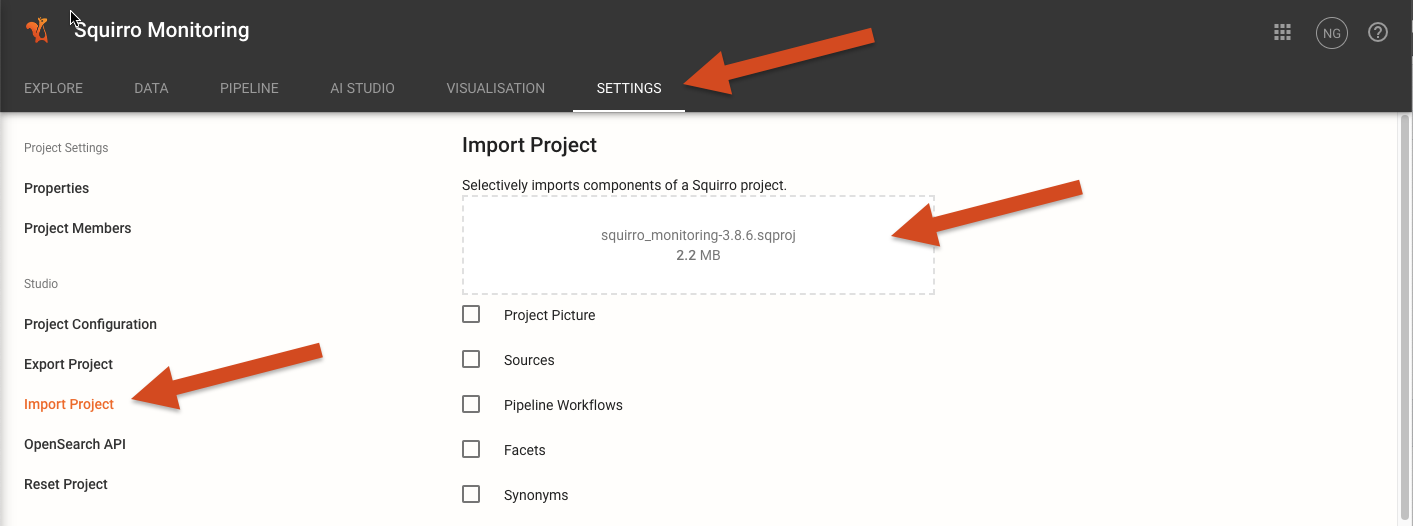Image resolution: width=1413 pixels, height=526 pixels.
Task: Click the squirro_monitoring-3.8.6.sqproj file drop zone
Action: click(x=698, y=245)
